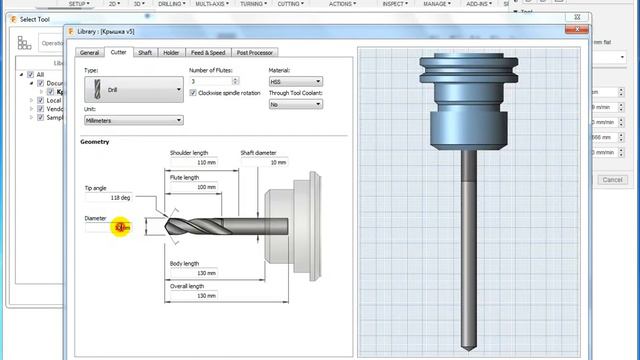Screen dimensions: 640x360
Task: Open the DRILLING menu
Action: tap(171, 4)
